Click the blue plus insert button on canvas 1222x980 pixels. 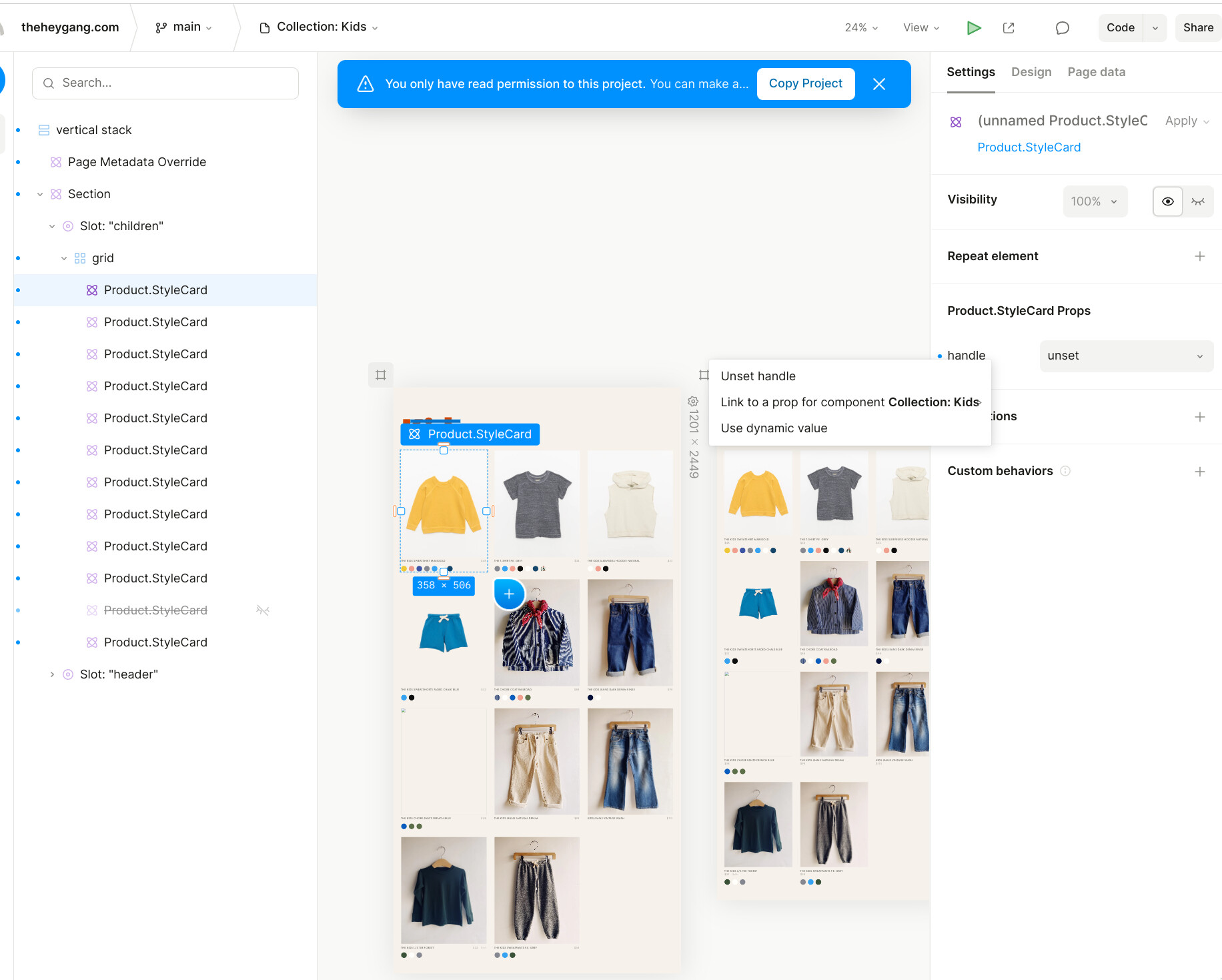click(509, 593)
